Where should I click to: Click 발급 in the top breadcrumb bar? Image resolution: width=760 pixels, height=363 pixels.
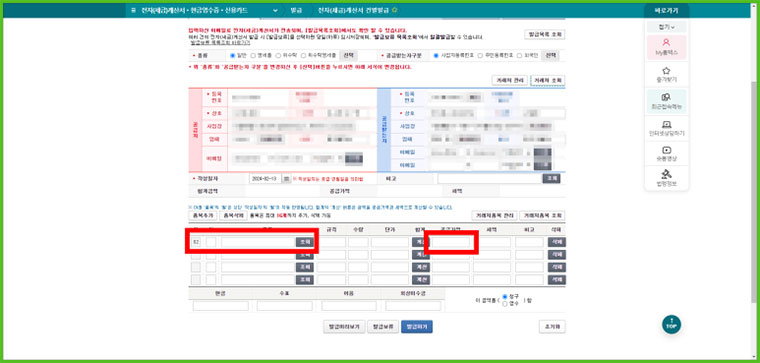(x=296, y=10)
